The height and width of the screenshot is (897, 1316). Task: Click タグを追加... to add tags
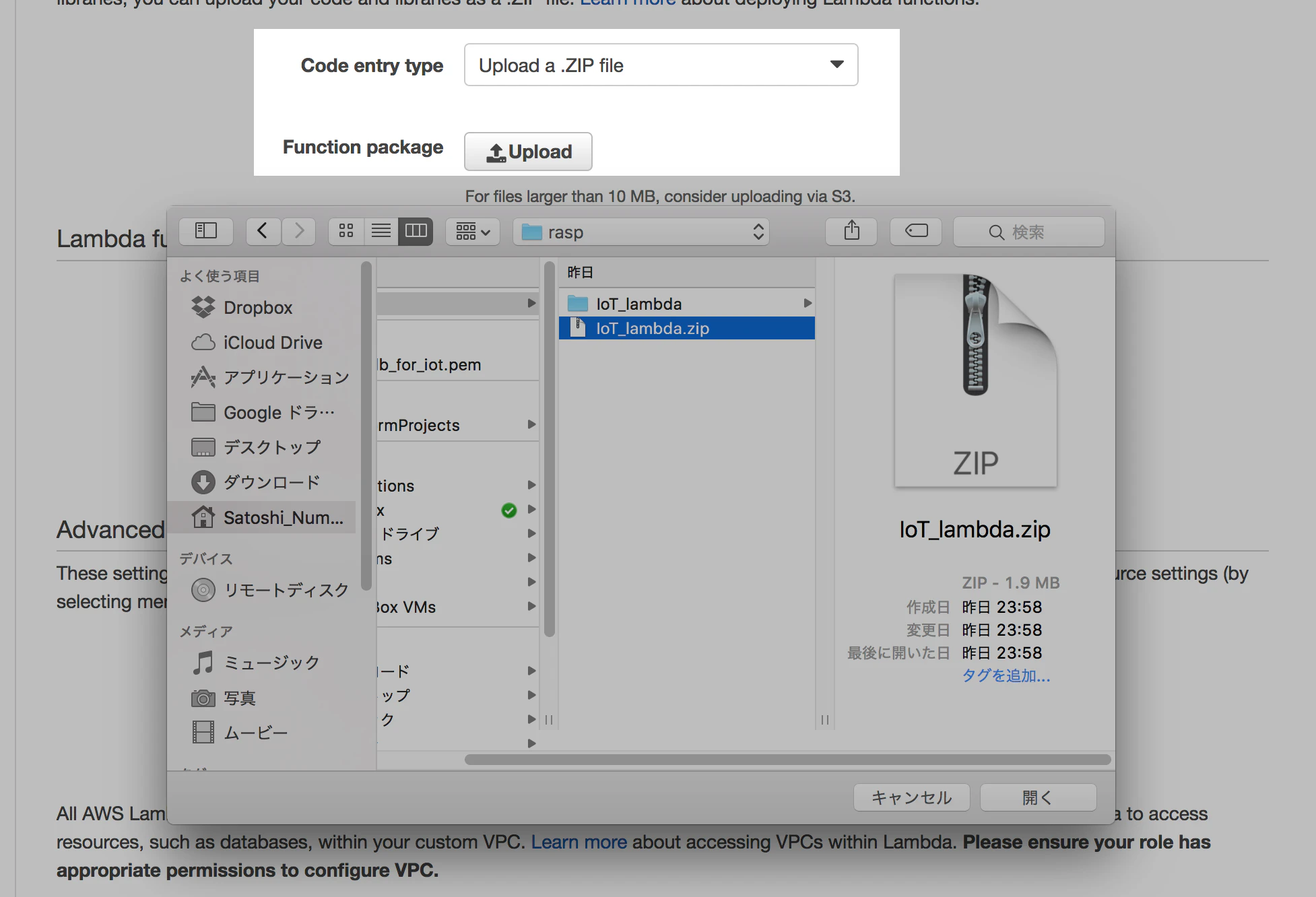pos(1006,675)
